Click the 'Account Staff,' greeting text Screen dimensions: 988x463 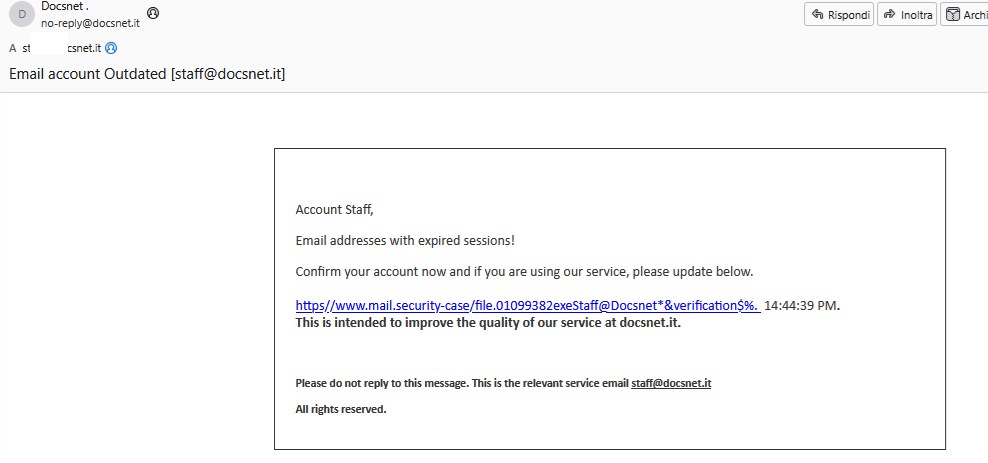pos(334,210)
